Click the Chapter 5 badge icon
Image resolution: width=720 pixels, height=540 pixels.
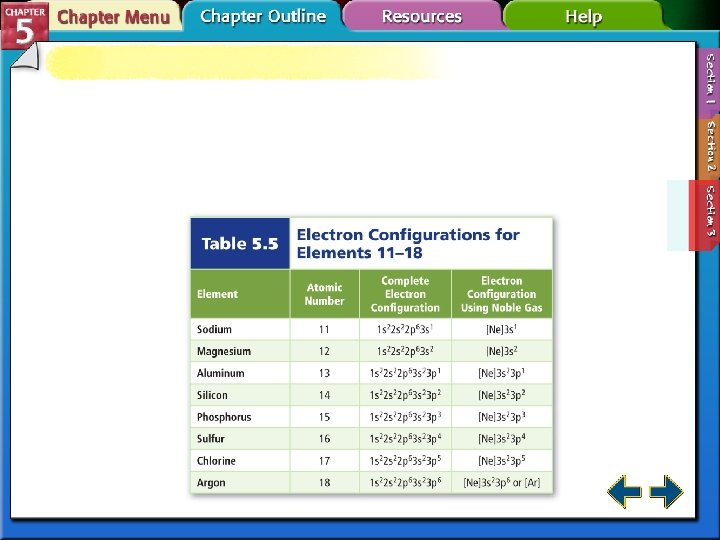click(x=24, y=25)
